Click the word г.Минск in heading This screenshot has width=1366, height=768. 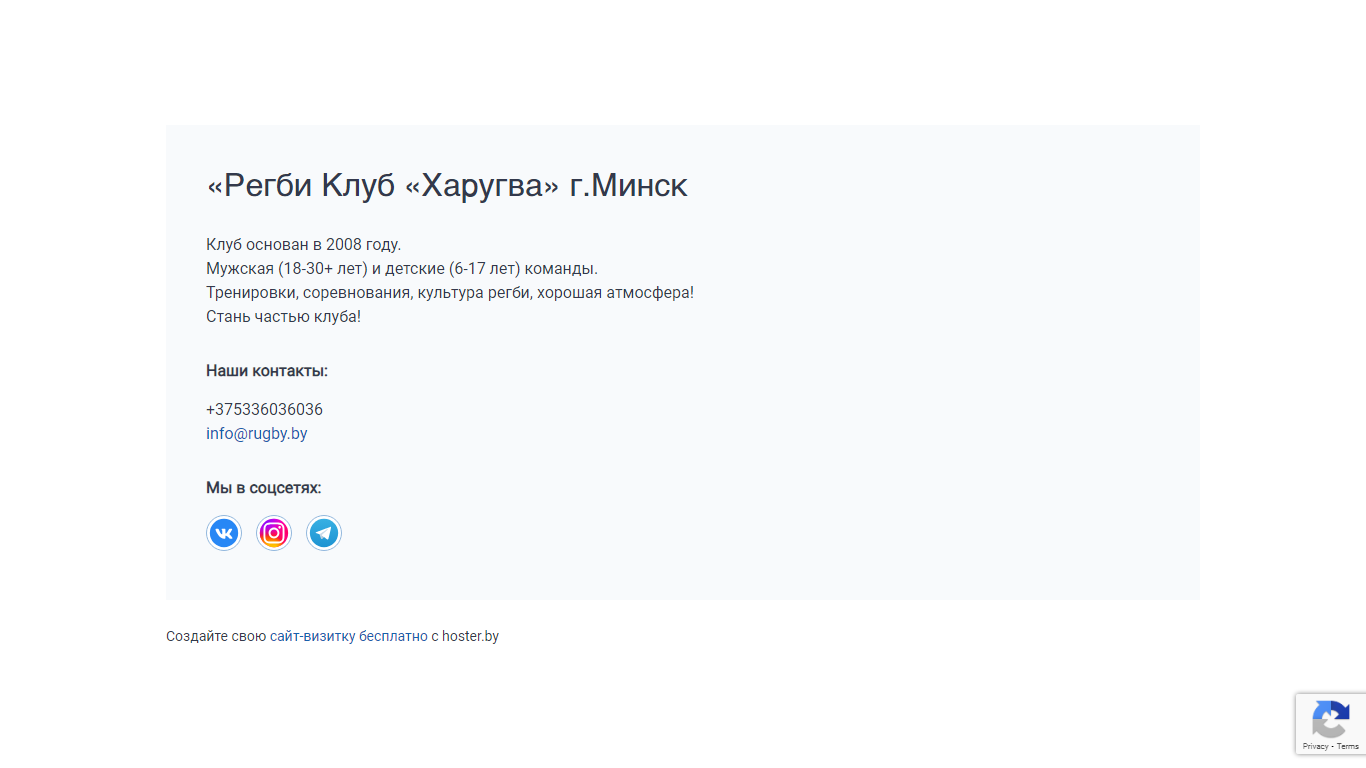point(628,185)
